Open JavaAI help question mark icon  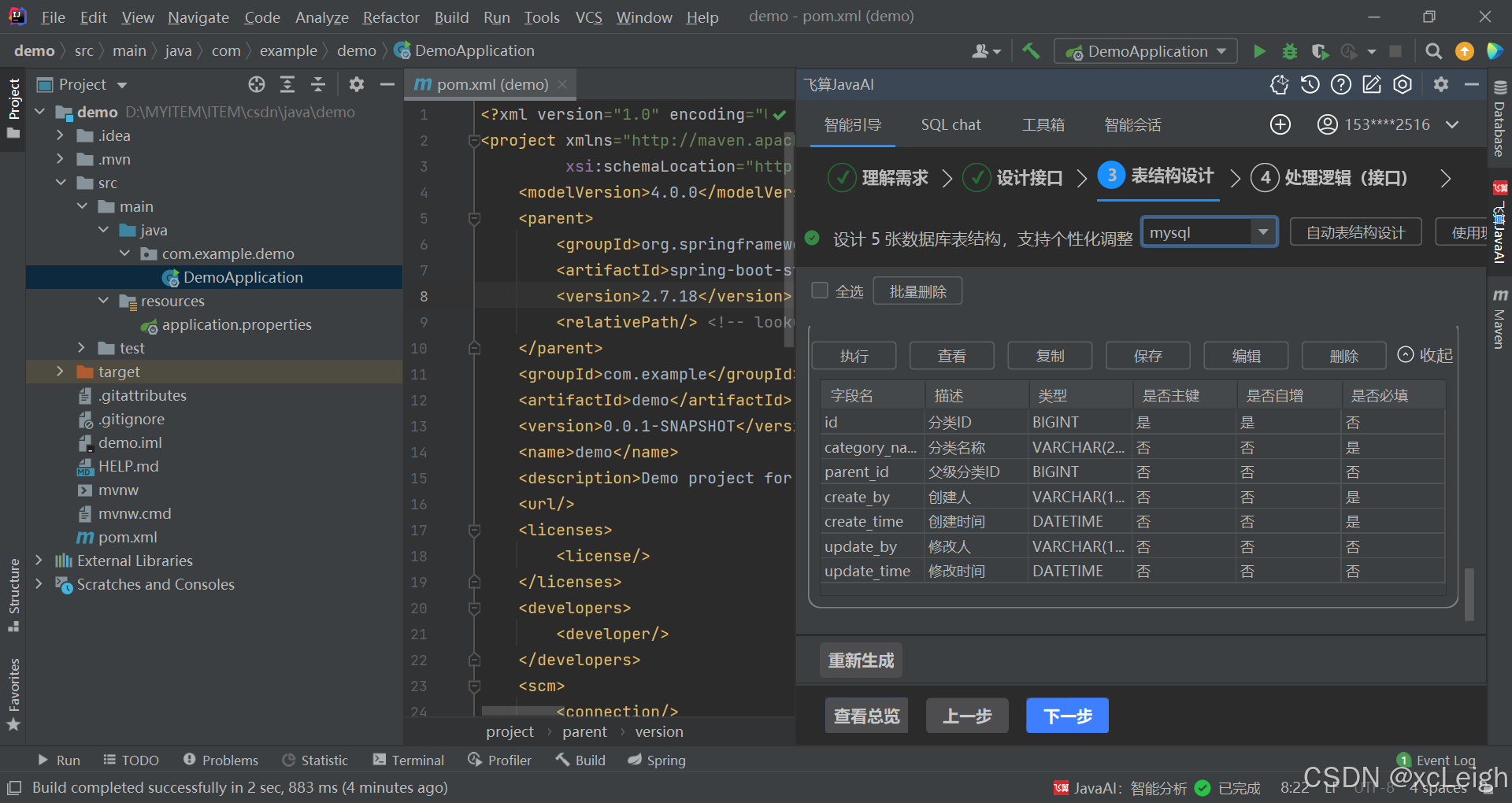[1341, 84]
